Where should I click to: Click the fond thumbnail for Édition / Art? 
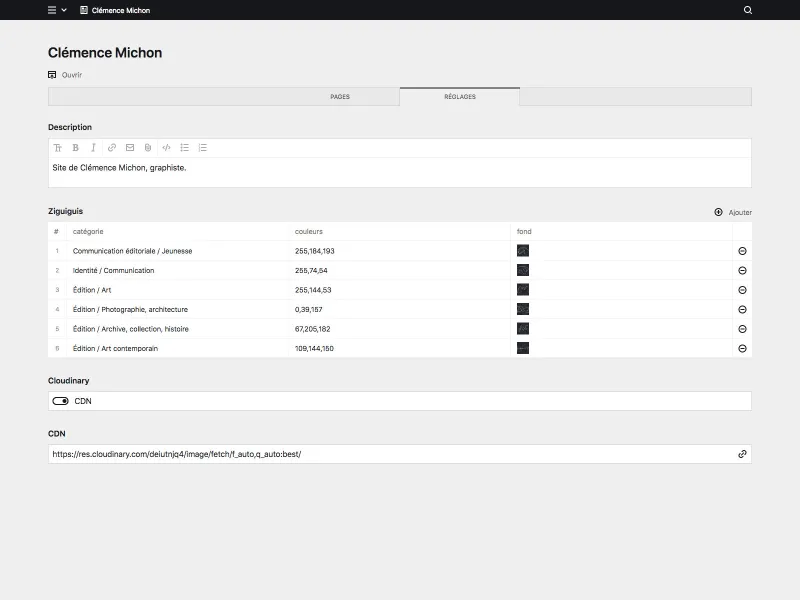tap(523, 290)
